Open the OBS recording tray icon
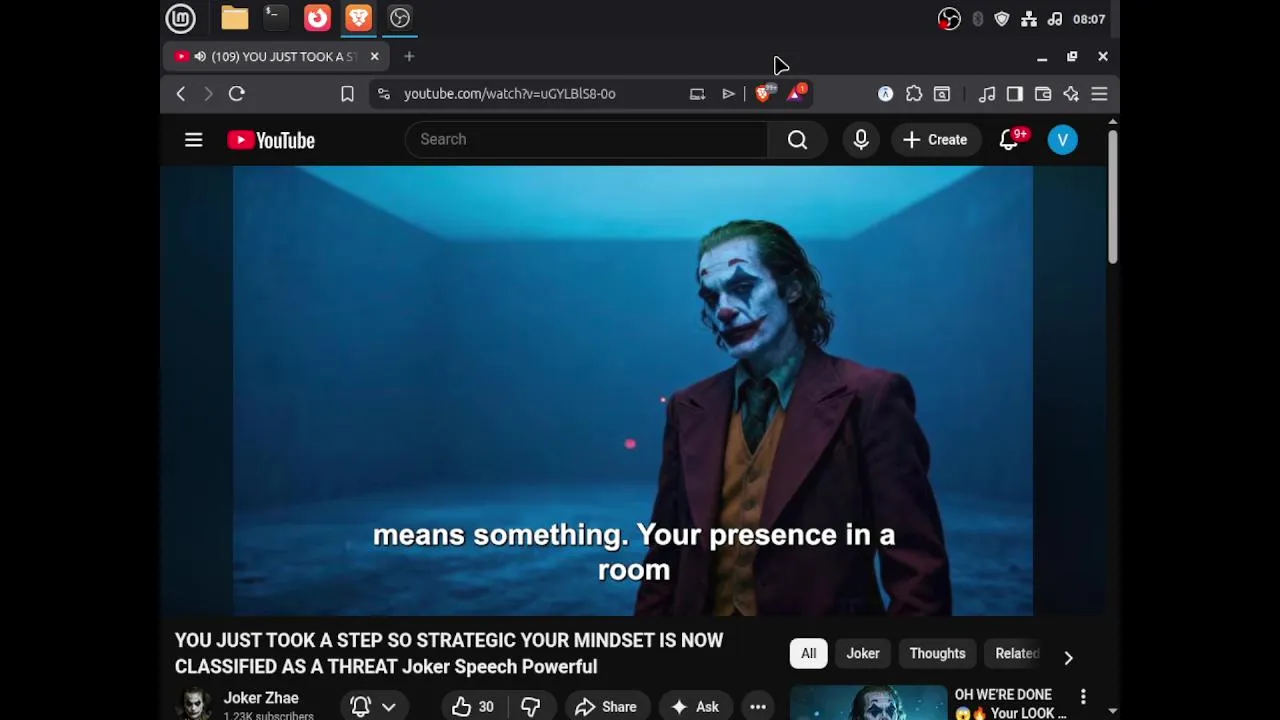Screen dimensions: 1280x720 (949, 19)
